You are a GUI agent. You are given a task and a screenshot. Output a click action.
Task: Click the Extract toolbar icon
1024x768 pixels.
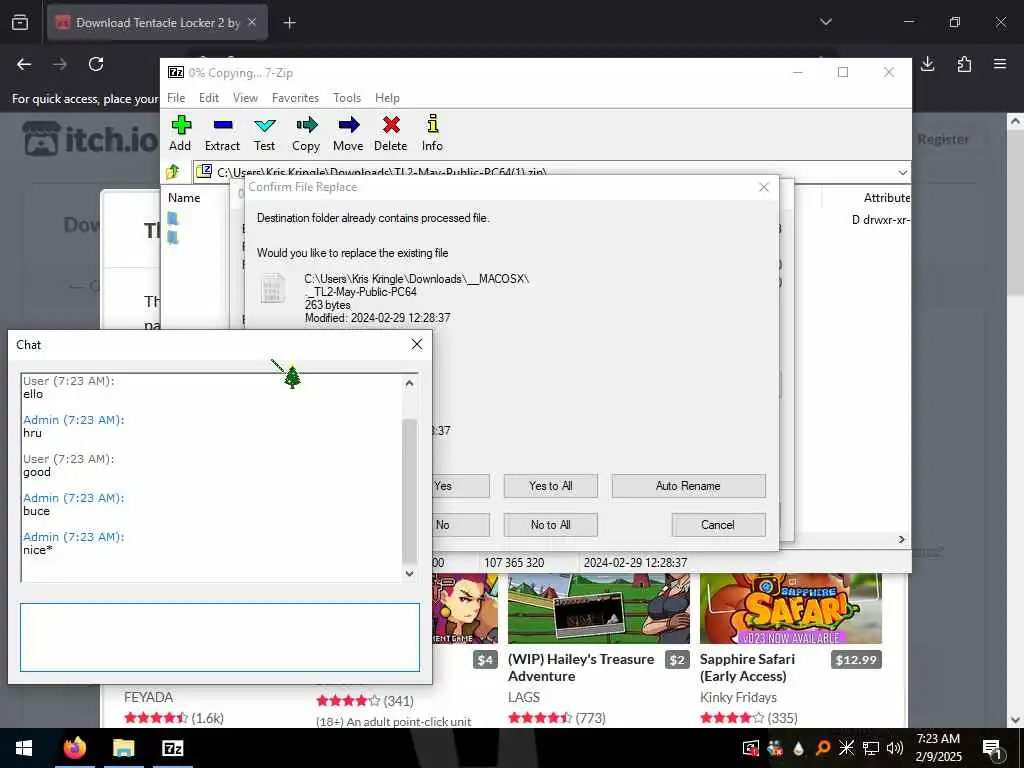(222, 134)
